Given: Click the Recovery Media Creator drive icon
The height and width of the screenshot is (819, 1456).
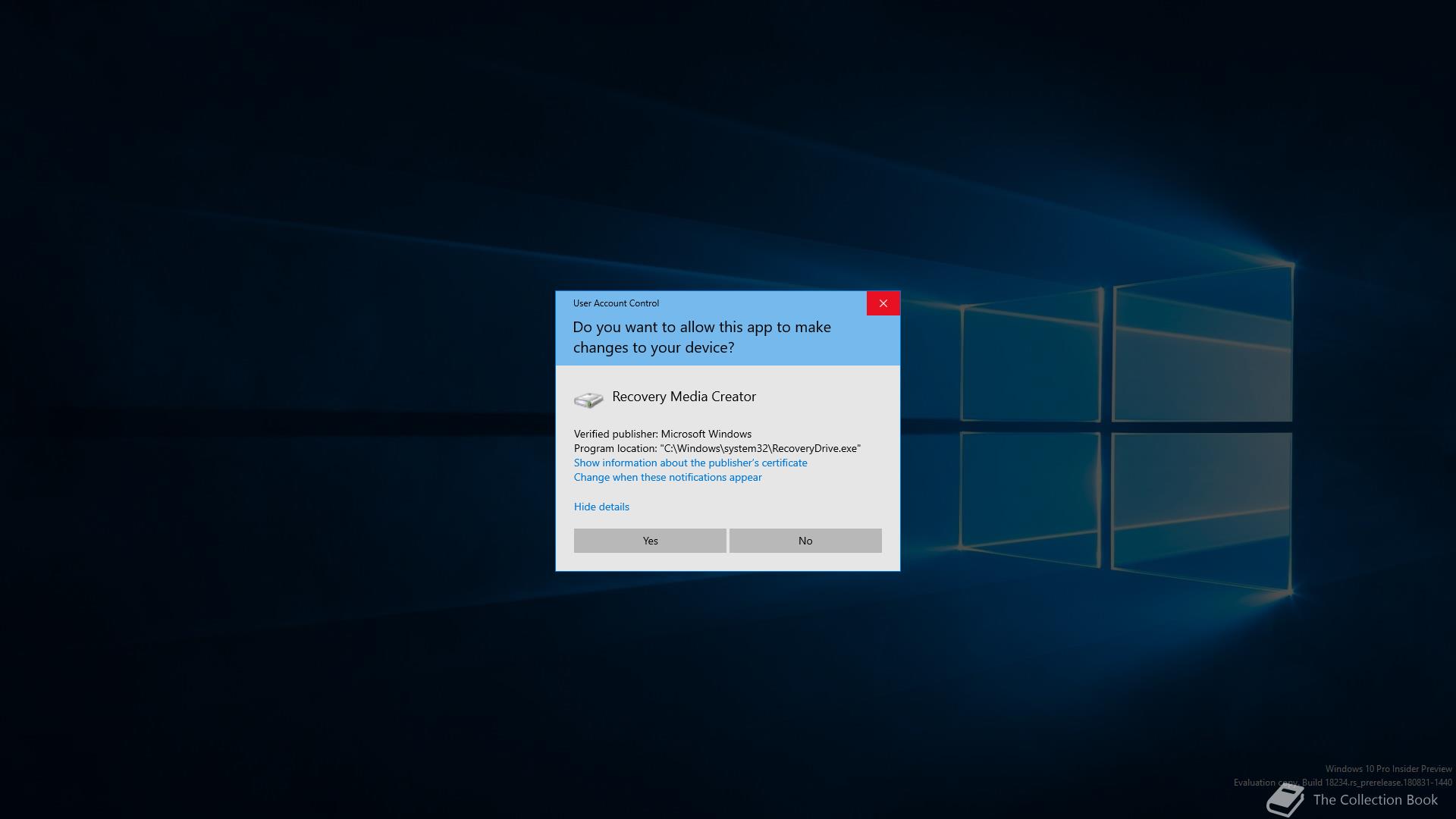Looking at the screenshot, I should pyautogui.click(x=588, y=399).
